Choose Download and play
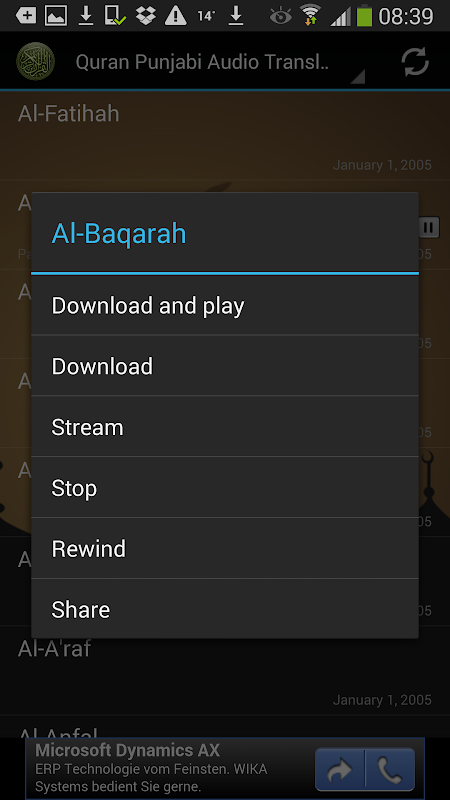450x800 pixels. (x=225, y=306)
